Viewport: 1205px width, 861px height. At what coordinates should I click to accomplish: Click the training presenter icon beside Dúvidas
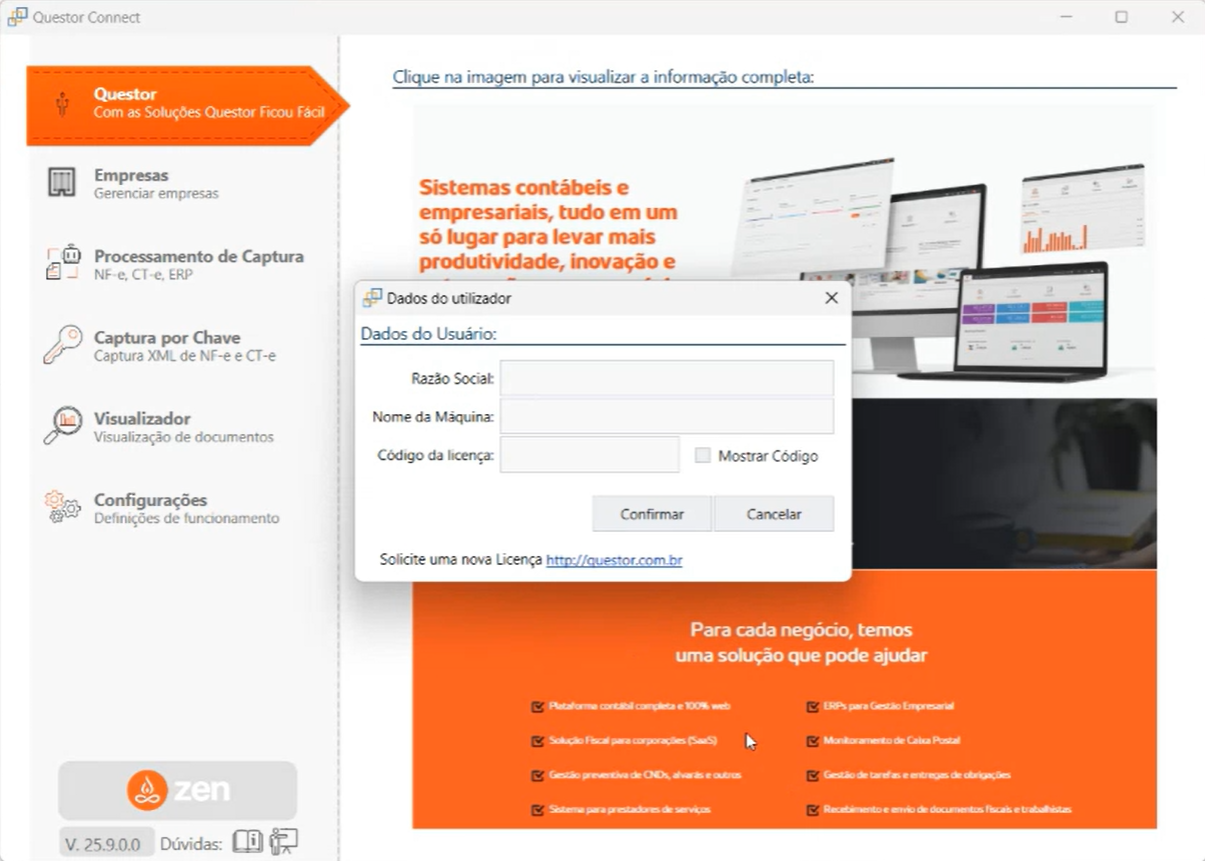point(284,842)
